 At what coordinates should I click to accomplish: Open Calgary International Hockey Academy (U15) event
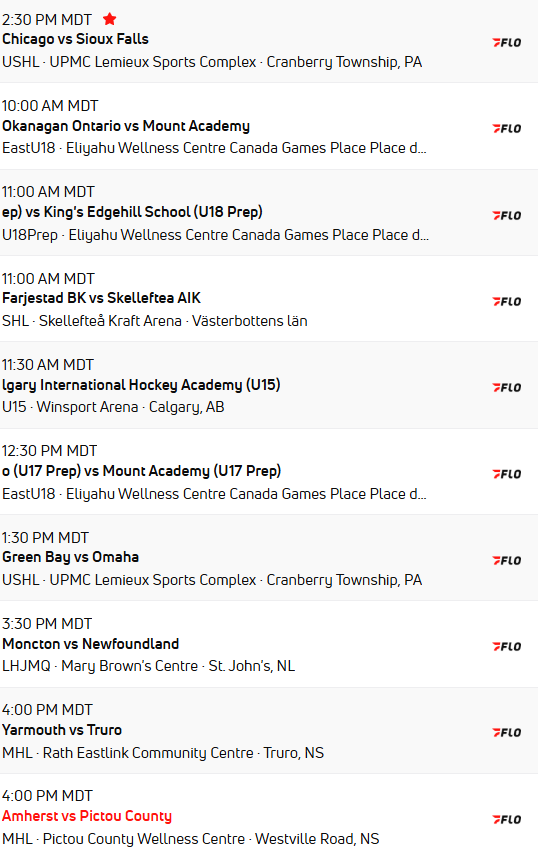[141, 385]
